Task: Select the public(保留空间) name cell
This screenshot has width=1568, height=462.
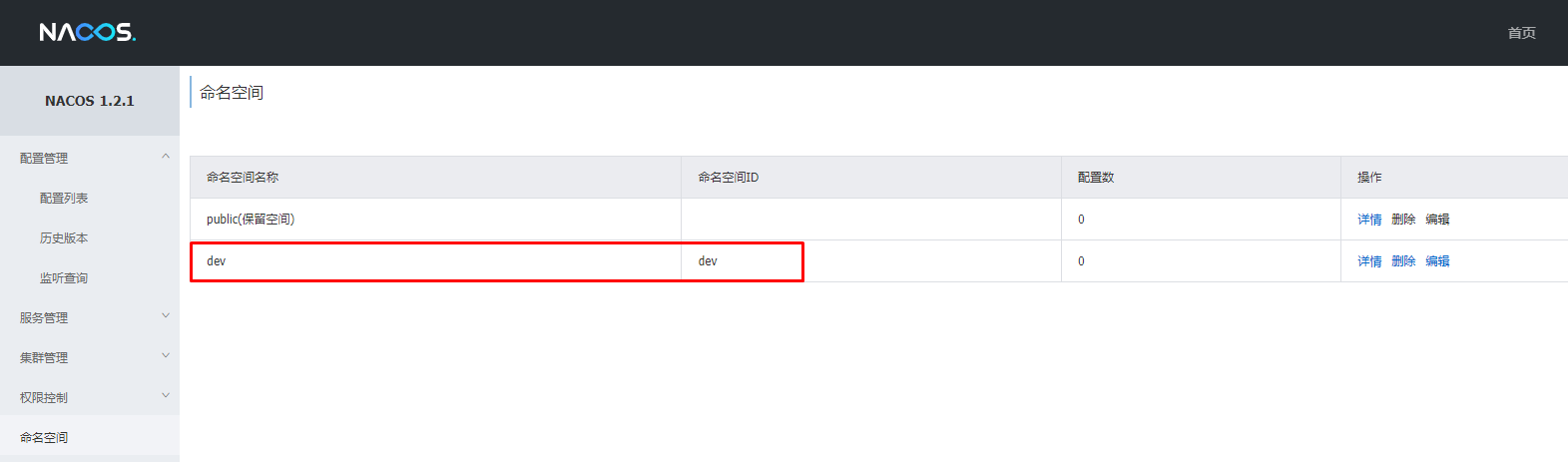Action: pyautogui.click(x=436, y=220)
